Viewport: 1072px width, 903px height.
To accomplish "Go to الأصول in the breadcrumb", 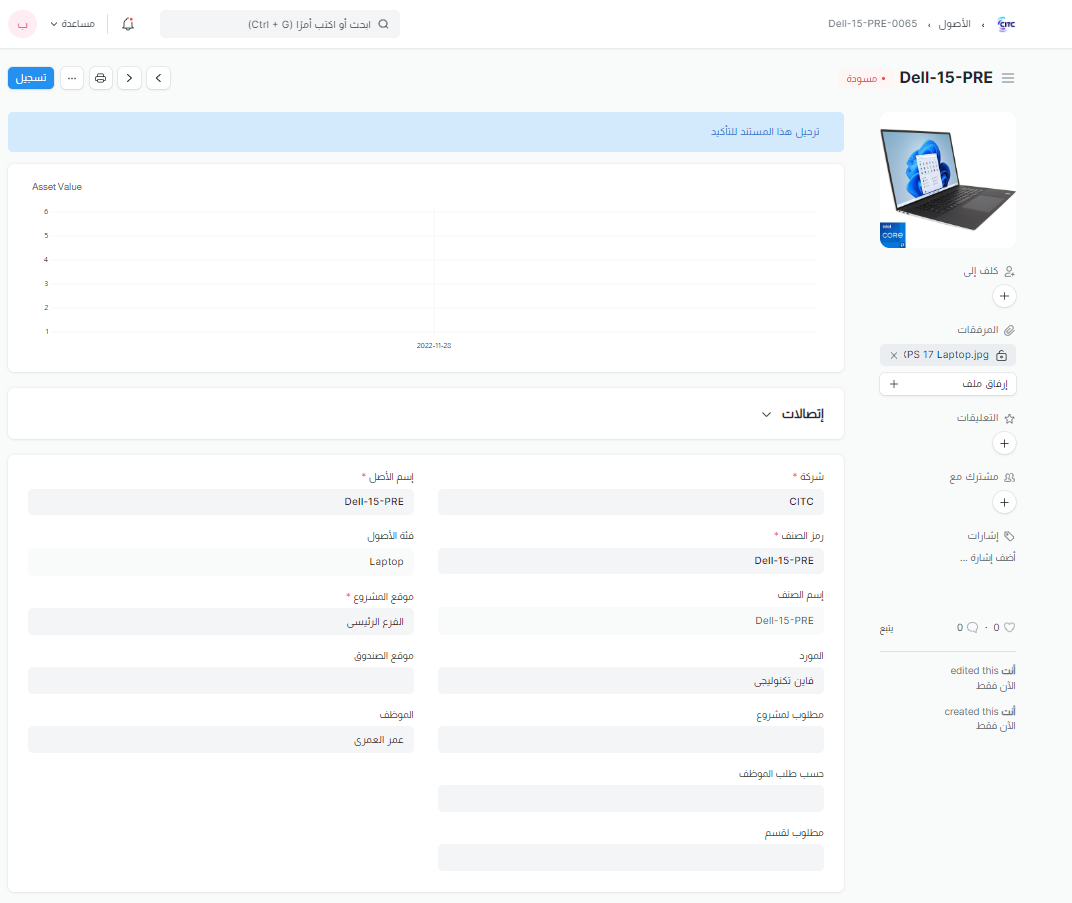I will [x=953, y=24].
